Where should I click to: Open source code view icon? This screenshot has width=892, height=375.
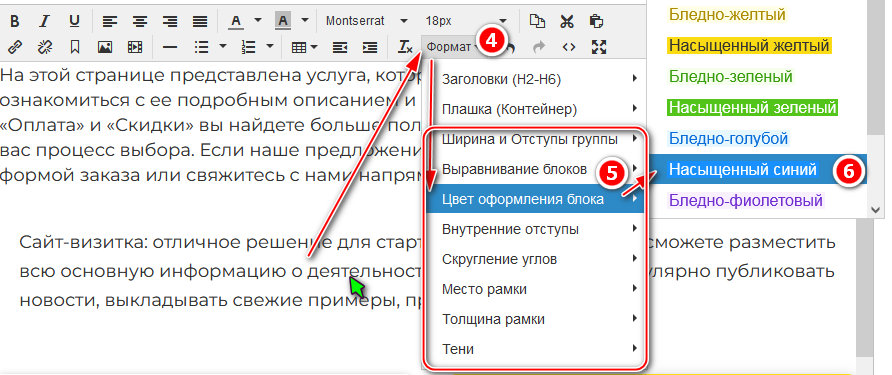[569, 47]
